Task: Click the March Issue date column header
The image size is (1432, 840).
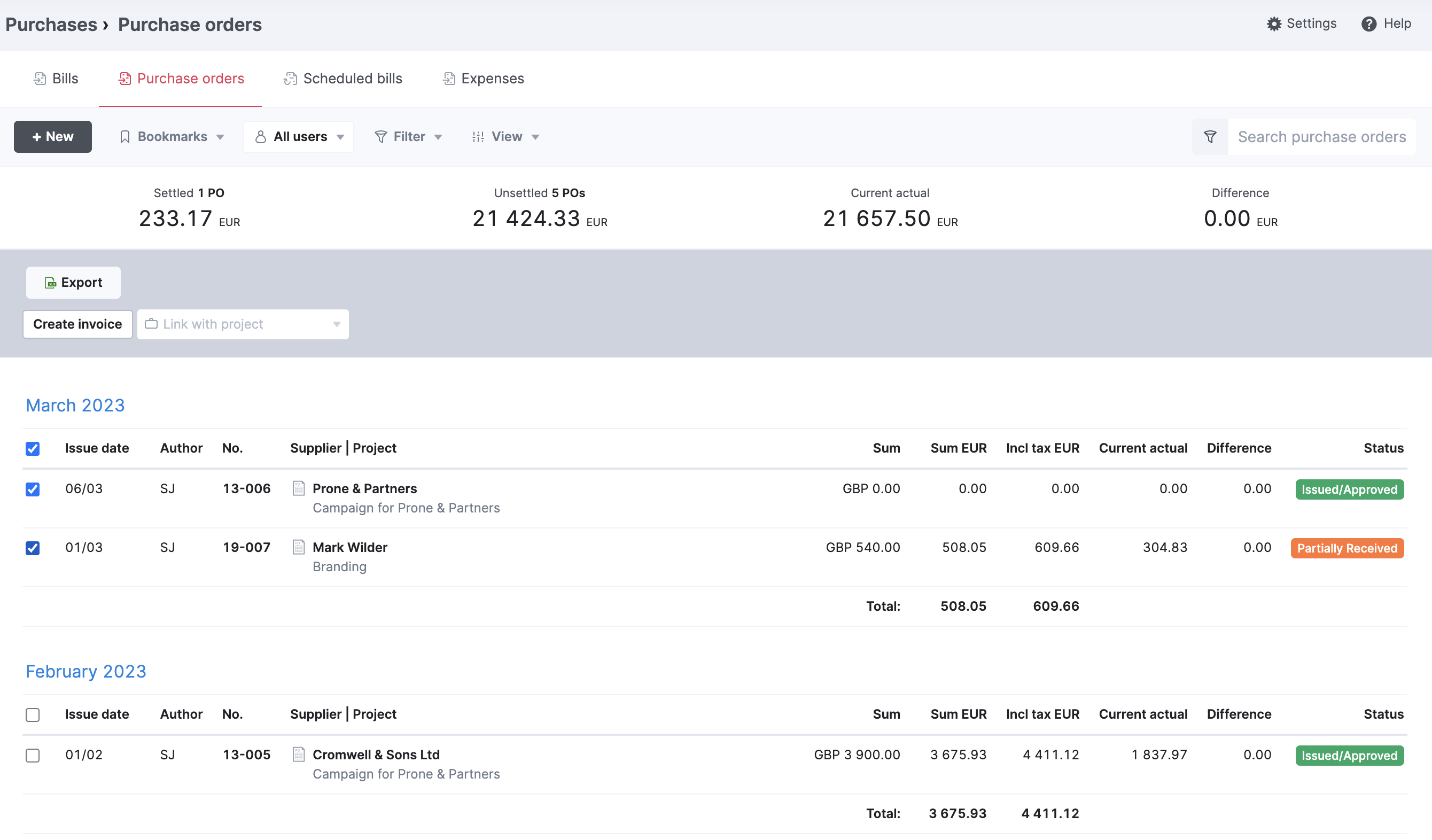Action: pyautogui.click(x=97, y=448)
